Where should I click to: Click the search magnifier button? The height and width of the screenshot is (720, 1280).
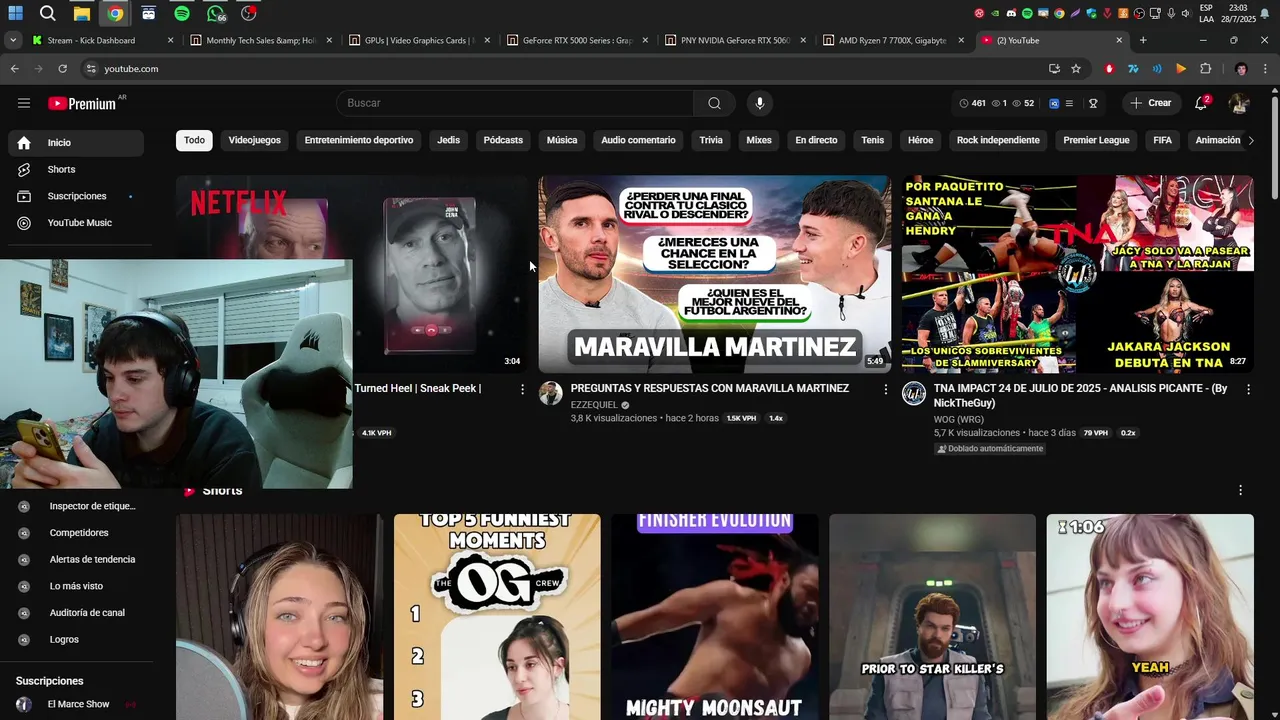point(714,103)
